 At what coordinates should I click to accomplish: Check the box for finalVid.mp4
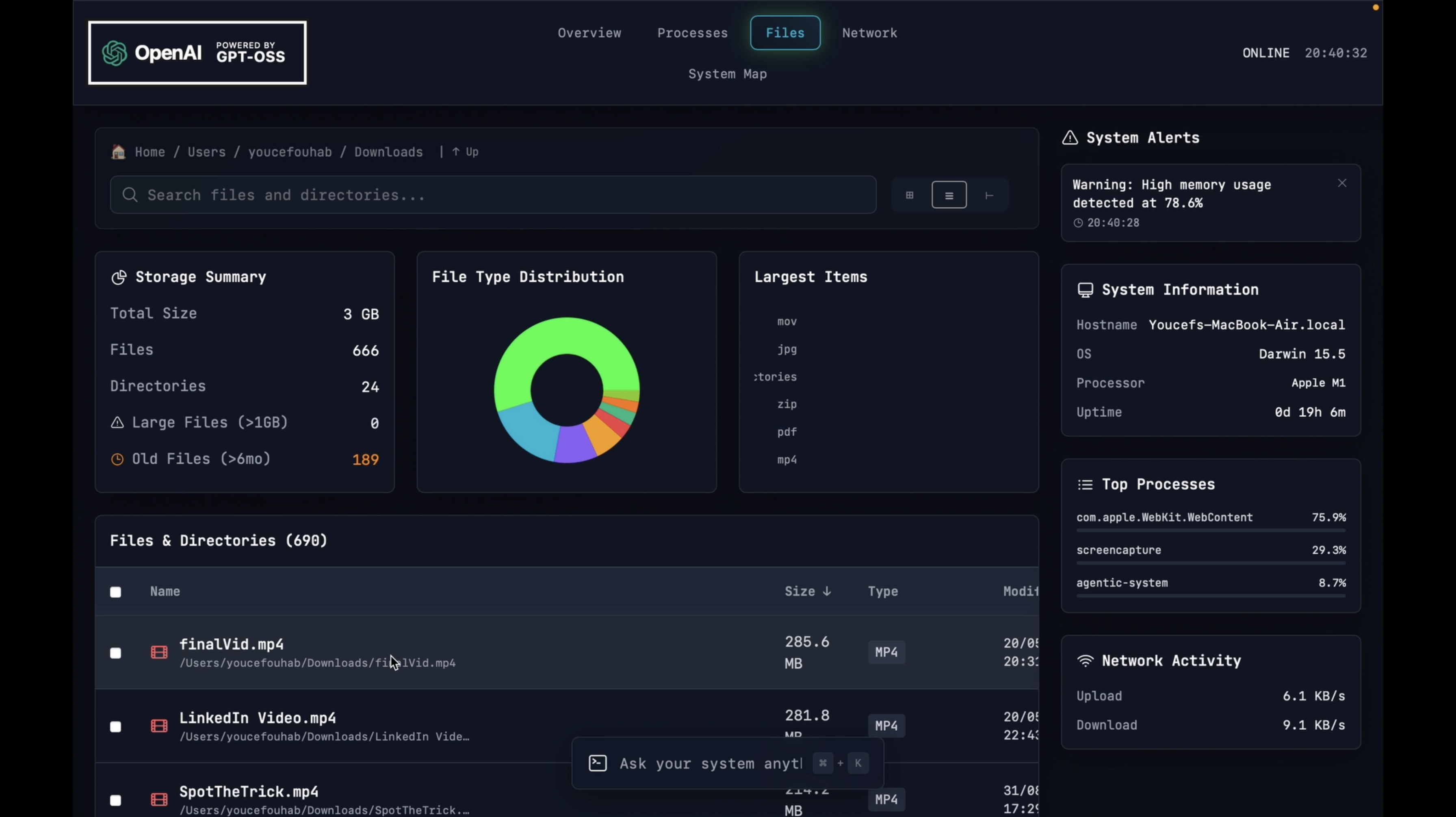coord(115,653)
